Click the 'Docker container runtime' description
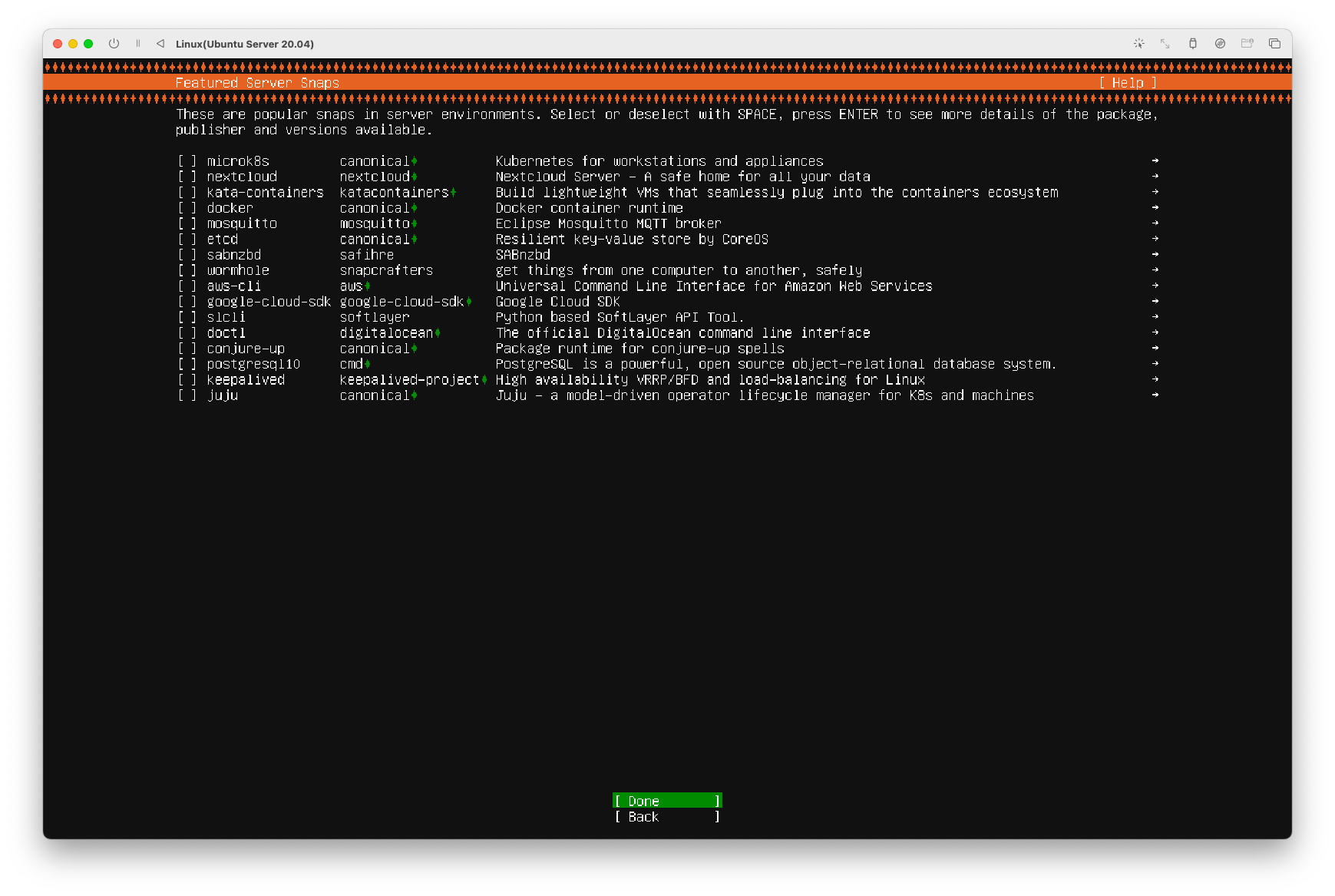1335x896 pixels. point(589,208)
